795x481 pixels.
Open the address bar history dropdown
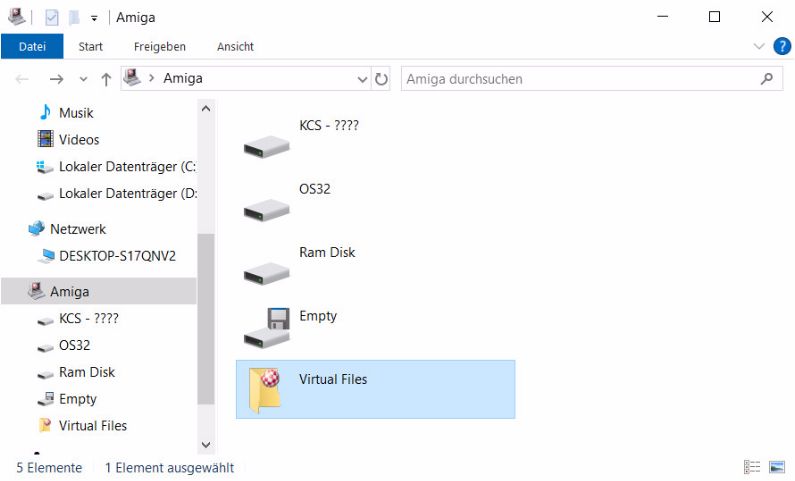point(362,79)
